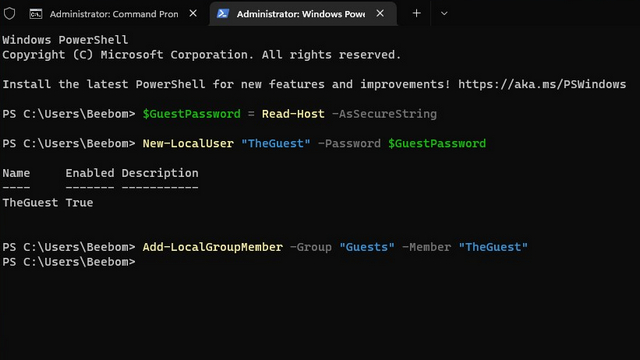Click the PowerShell tab icon
This screenshot has width=640, height=360.
coord(222,14)
